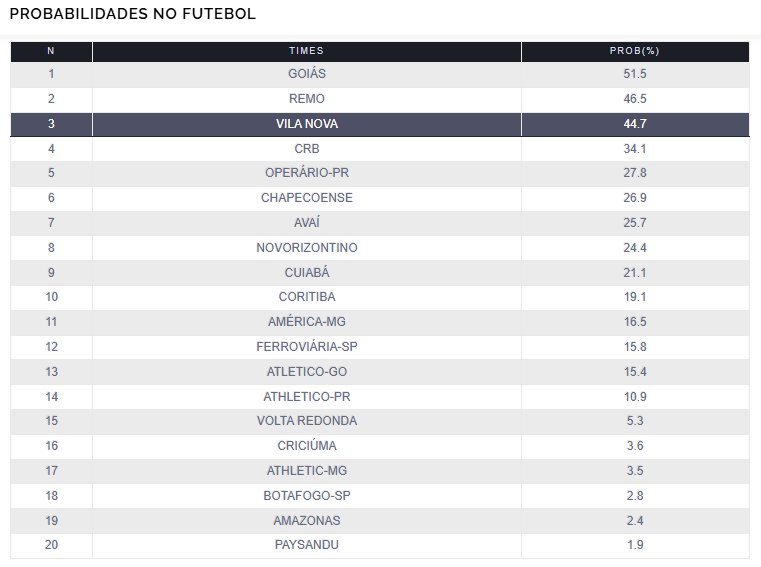
Task: Click the CUIABÁ team entry
Action: pyautogui.click(x=307, y=272)
